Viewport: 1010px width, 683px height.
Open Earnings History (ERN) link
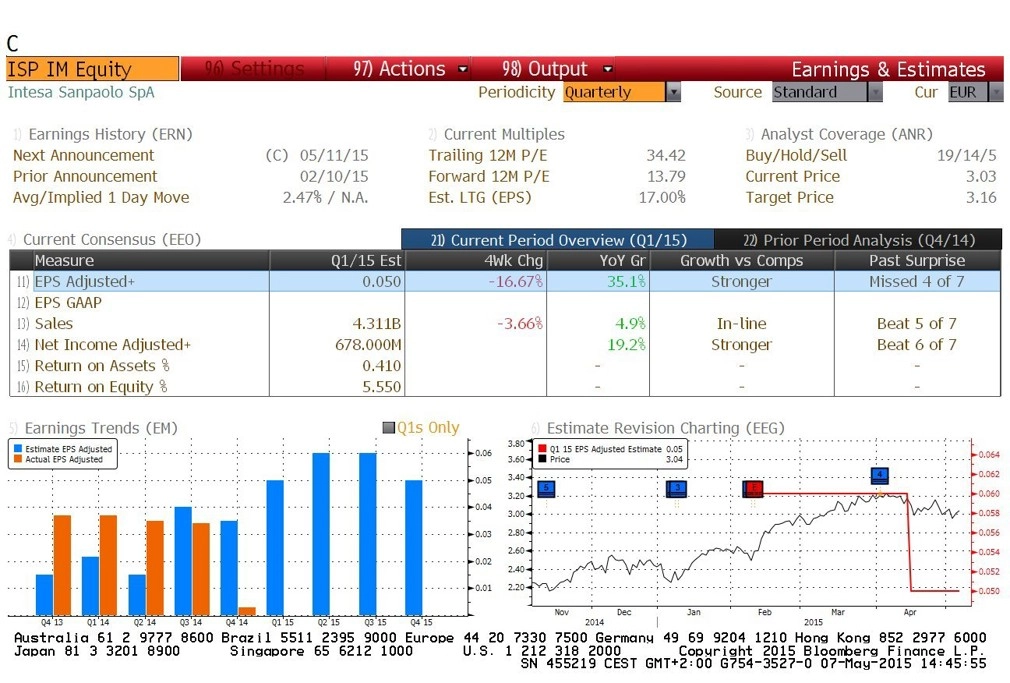tap(110, 134)
